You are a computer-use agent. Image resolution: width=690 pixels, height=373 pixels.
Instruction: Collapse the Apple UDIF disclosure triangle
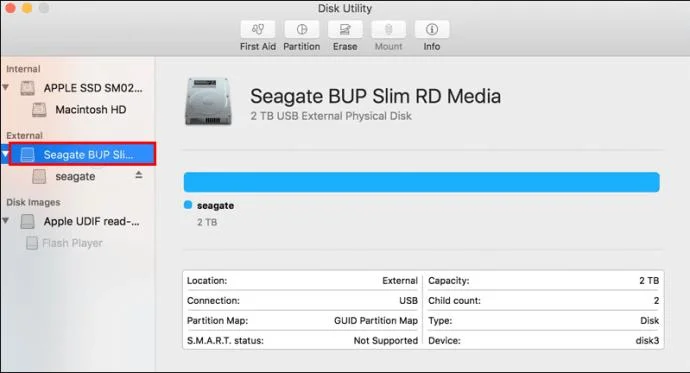tap(6, 220)
